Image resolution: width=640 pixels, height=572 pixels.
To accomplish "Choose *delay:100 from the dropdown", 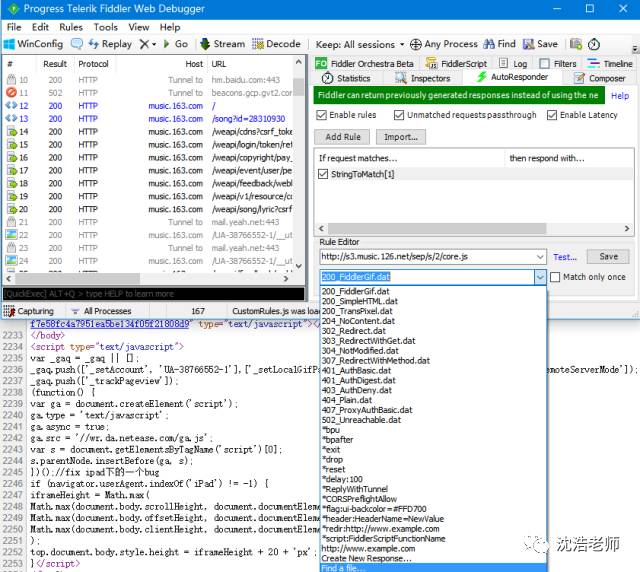I will point(342,479).
